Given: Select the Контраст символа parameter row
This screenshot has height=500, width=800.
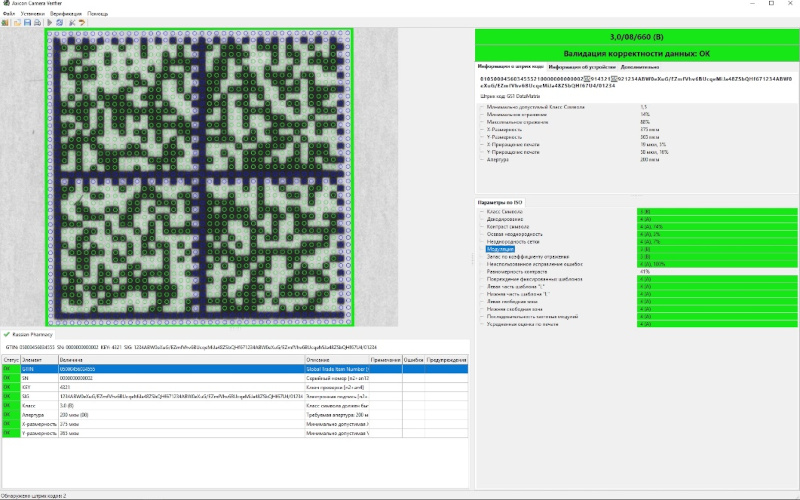Looking at the screenshot, I should [x=638, y=227].
